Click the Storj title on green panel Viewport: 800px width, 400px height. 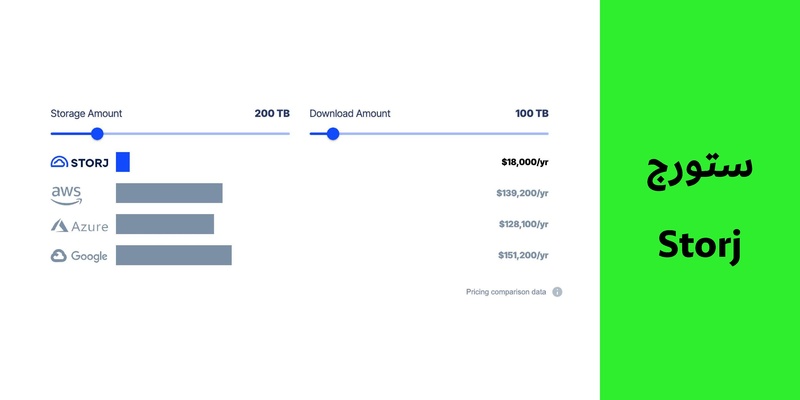click(700, 246)
